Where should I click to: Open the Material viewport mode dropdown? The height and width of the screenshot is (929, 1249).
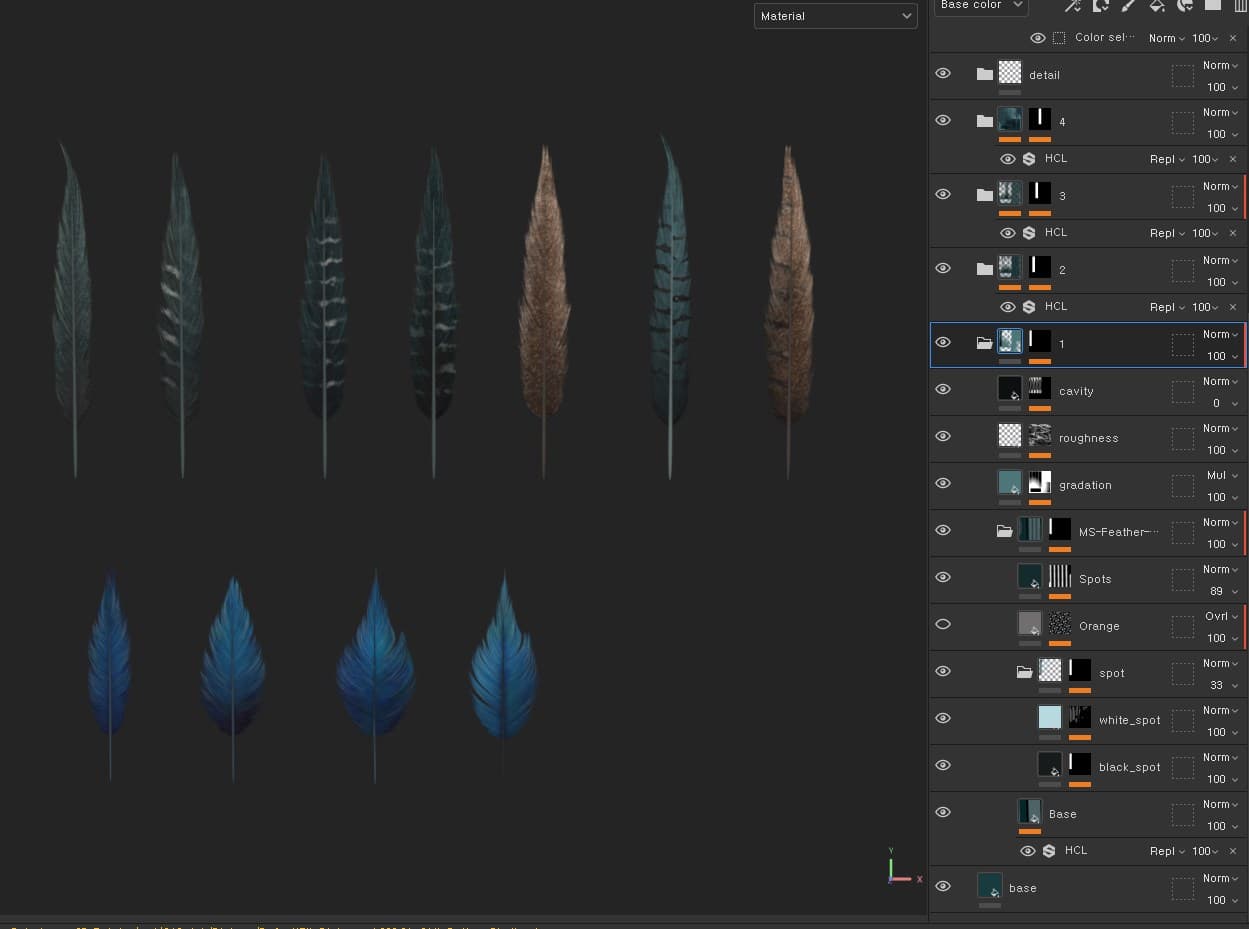[835, 16]
